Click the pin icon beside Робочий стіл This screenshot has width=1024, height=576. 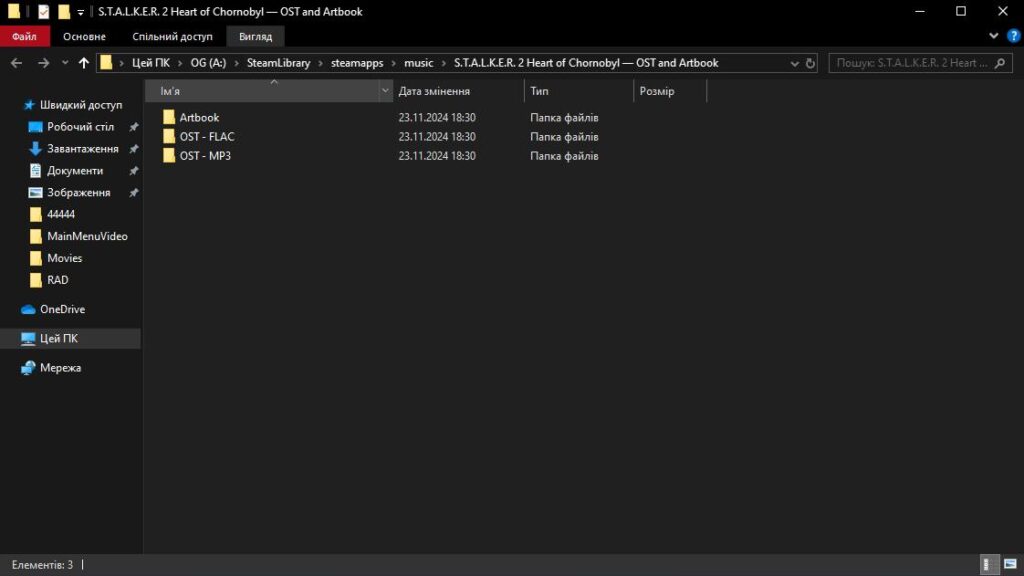[133, 127]
